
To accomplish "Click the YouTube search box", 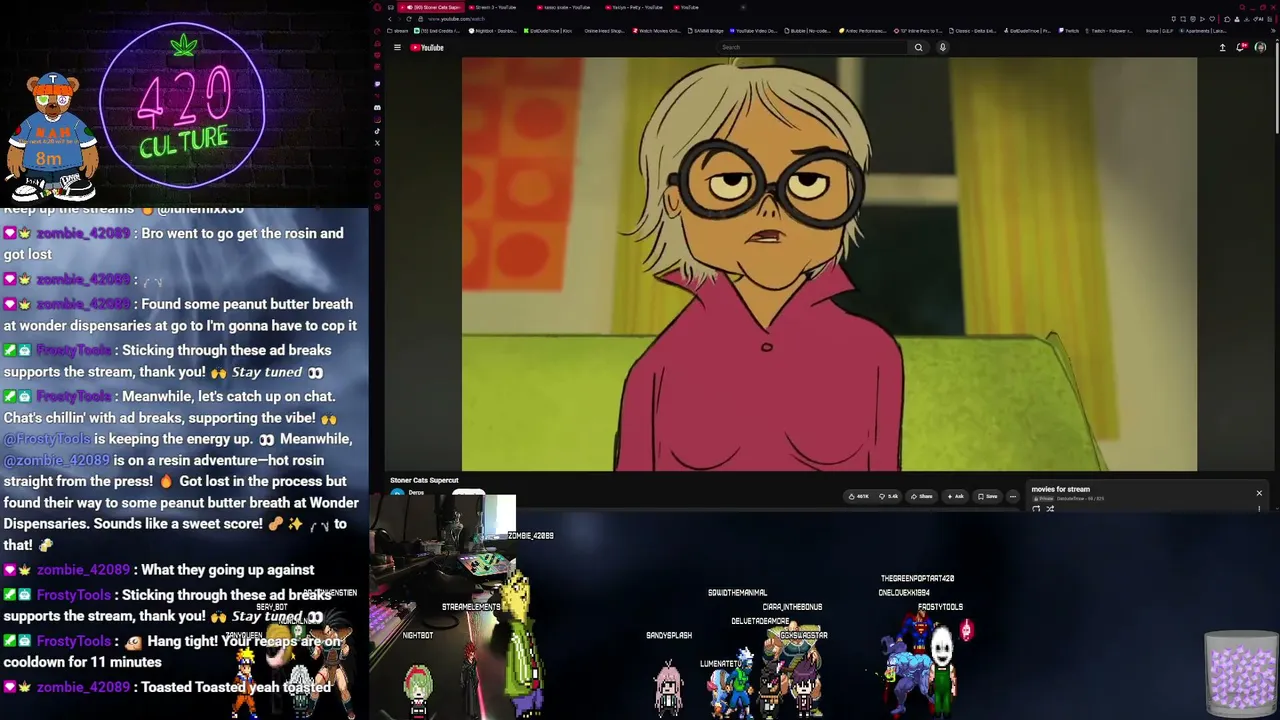I will coord(812,47).
